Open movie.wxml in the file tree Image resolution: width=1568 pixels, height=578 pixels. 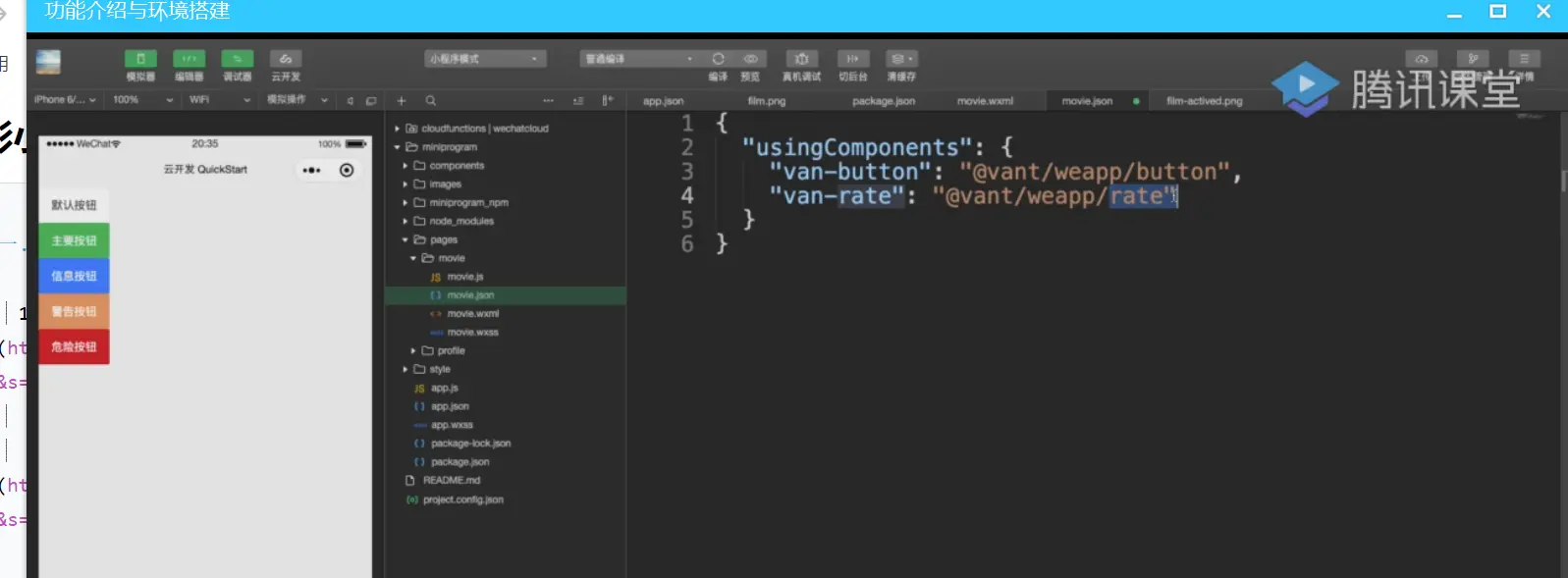click(473, 314)
